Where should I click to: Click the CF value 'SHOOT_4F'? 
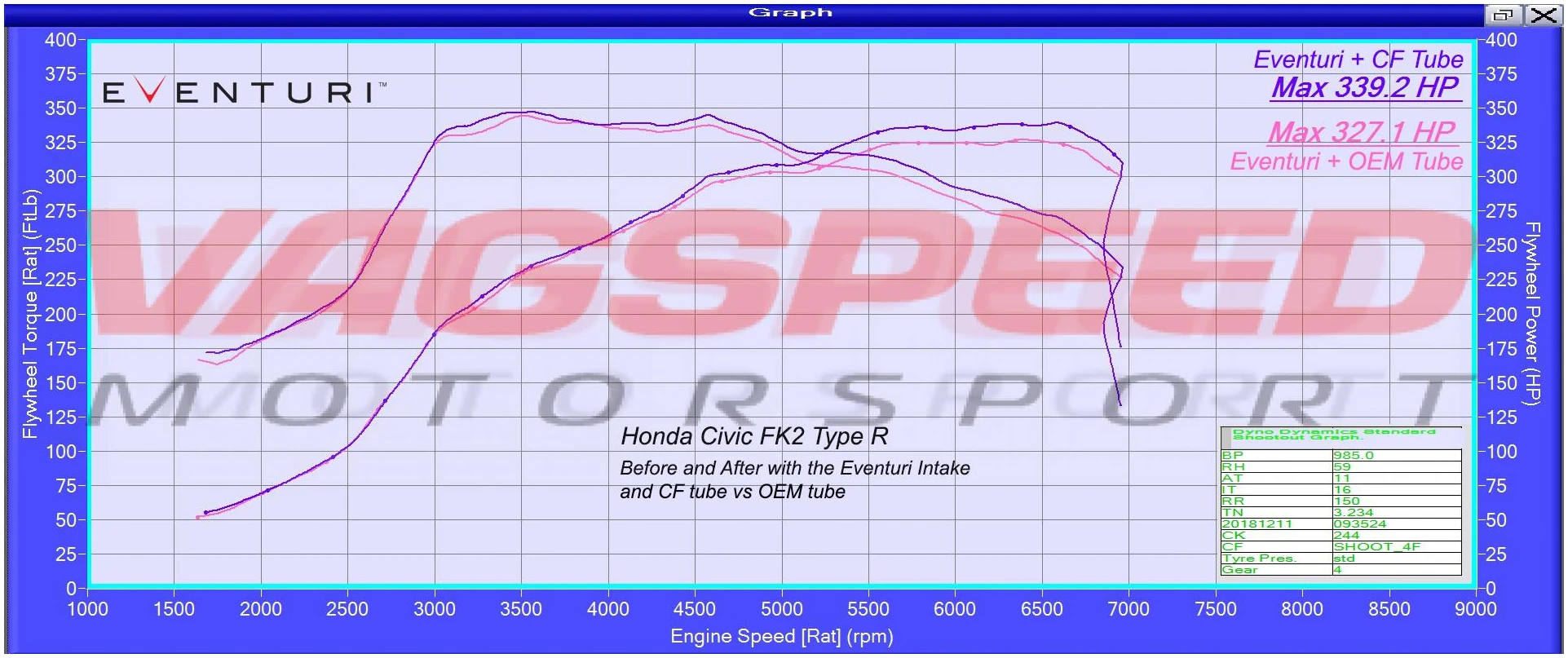pos(1397,547)
